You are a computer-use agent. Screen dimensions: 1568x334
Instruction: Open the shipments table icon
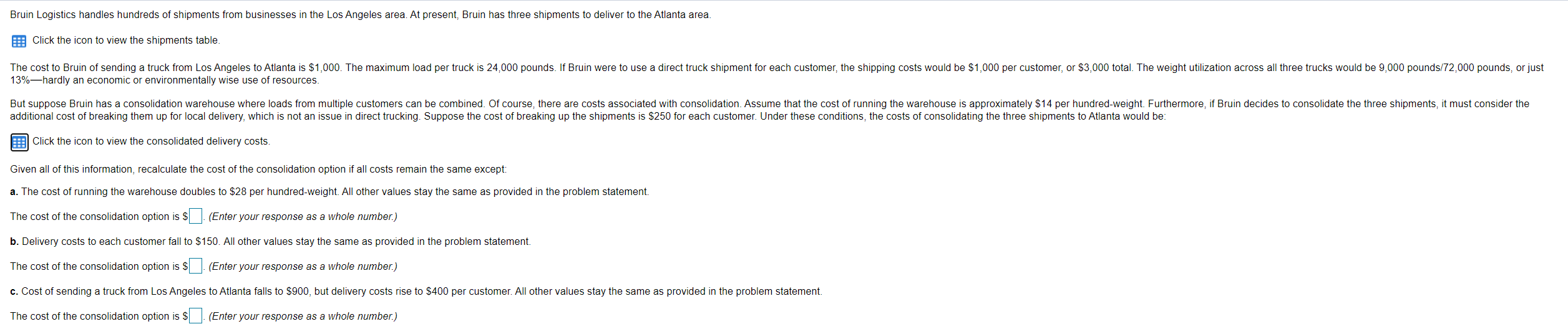coord(19,41)
